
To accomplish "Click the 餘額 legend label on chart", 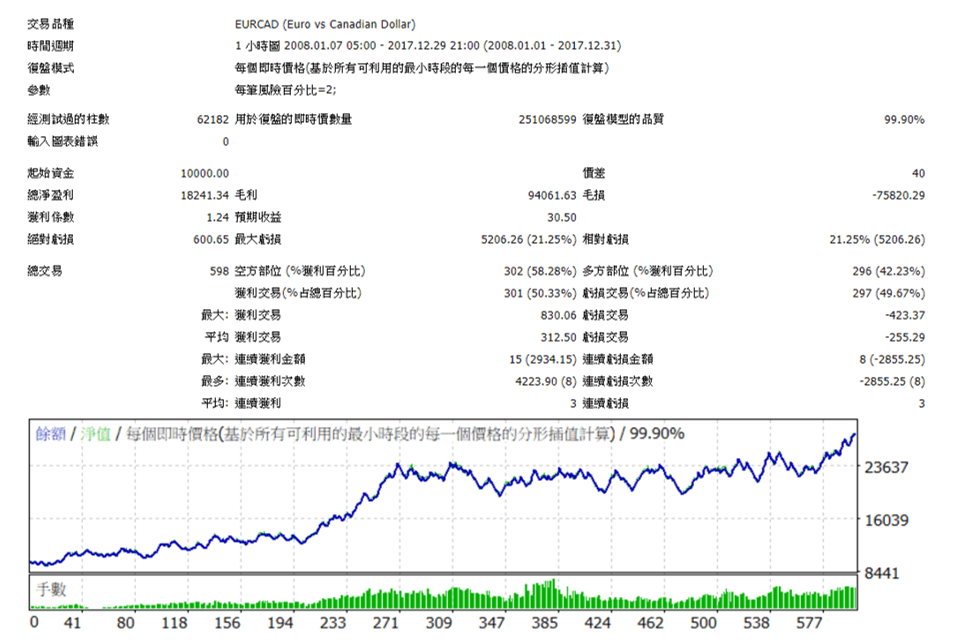I will point(48,433).
